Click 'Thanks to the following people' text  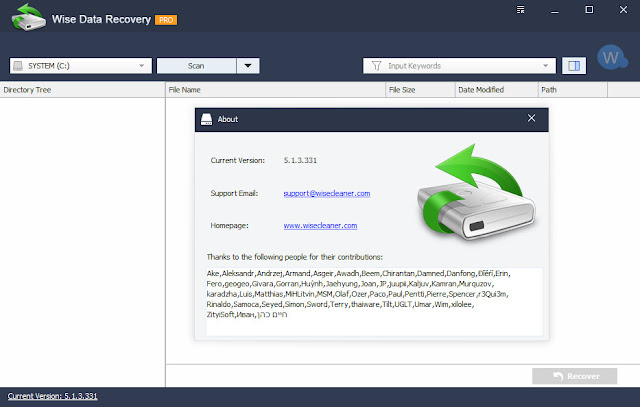pyautogui.click(x=295, y=257)
